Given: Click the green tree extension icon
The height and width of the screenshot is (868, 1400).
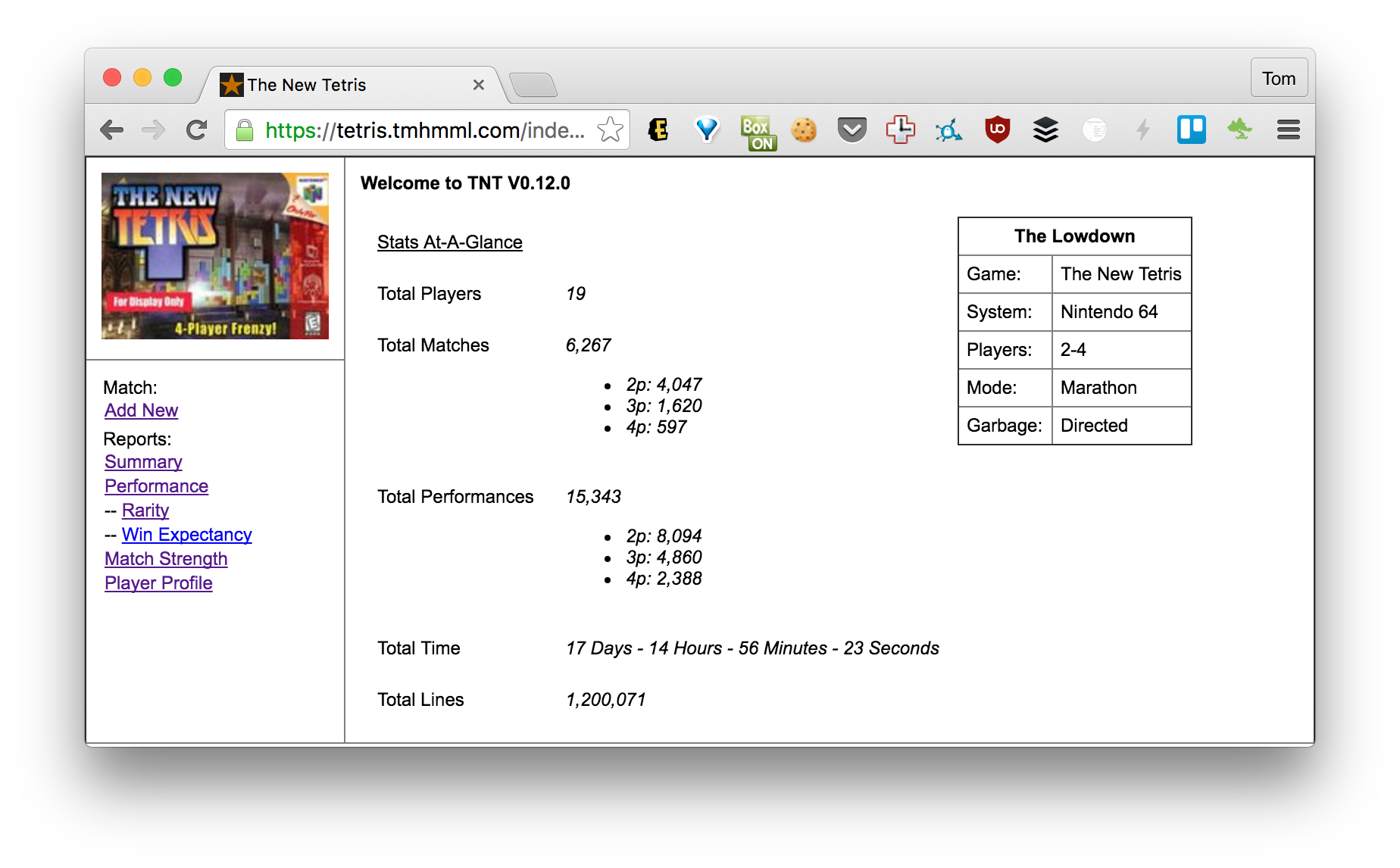Looking at the screenshot, I should click(x=1239, y=130).
